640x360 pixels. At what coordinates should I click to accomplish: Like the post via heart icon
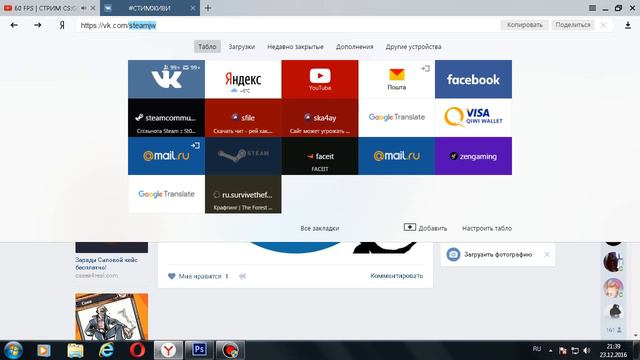pyautogui.click(x=171, y=276)
